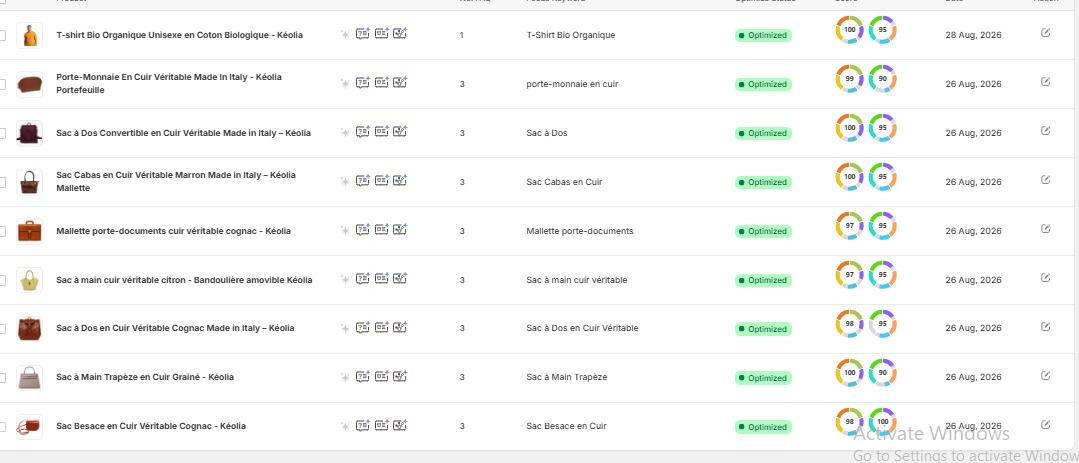Click pencil card icon in Sac Cabas row
The image size is (1079, 463).
[x=400, y=180]
